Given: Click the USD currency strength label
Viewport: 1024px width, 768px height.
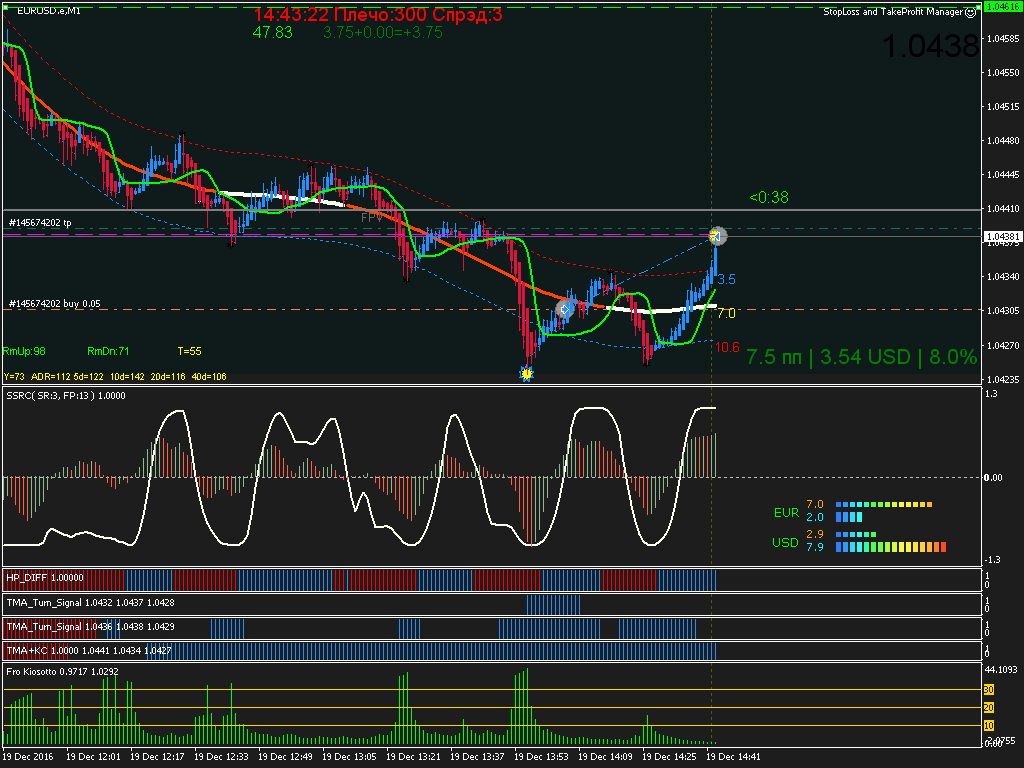Looking at the screenshot, I should [x=786, y=543].
